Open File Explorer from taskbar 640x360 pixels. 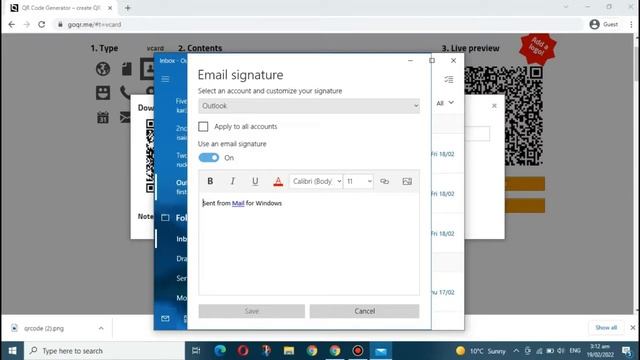point(289,351)
